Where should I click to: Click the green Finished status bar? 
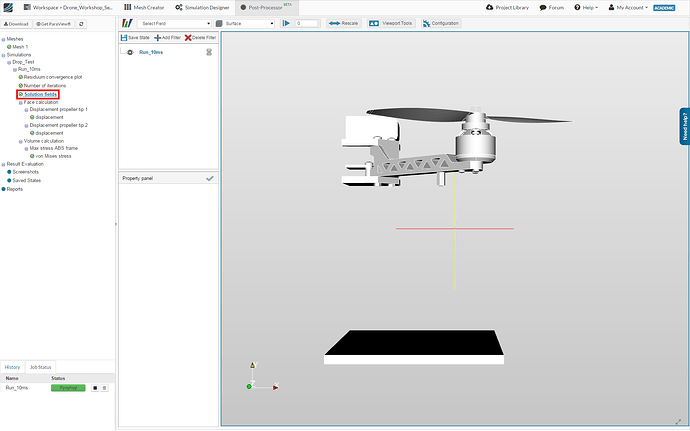68,387
